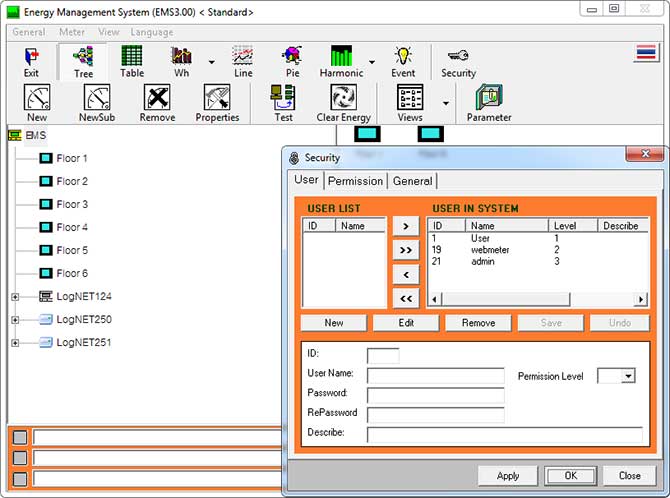Click the Edit user button
Image resolution: width=670 pixels, height=498 pixels.
(x=406, y=323)
